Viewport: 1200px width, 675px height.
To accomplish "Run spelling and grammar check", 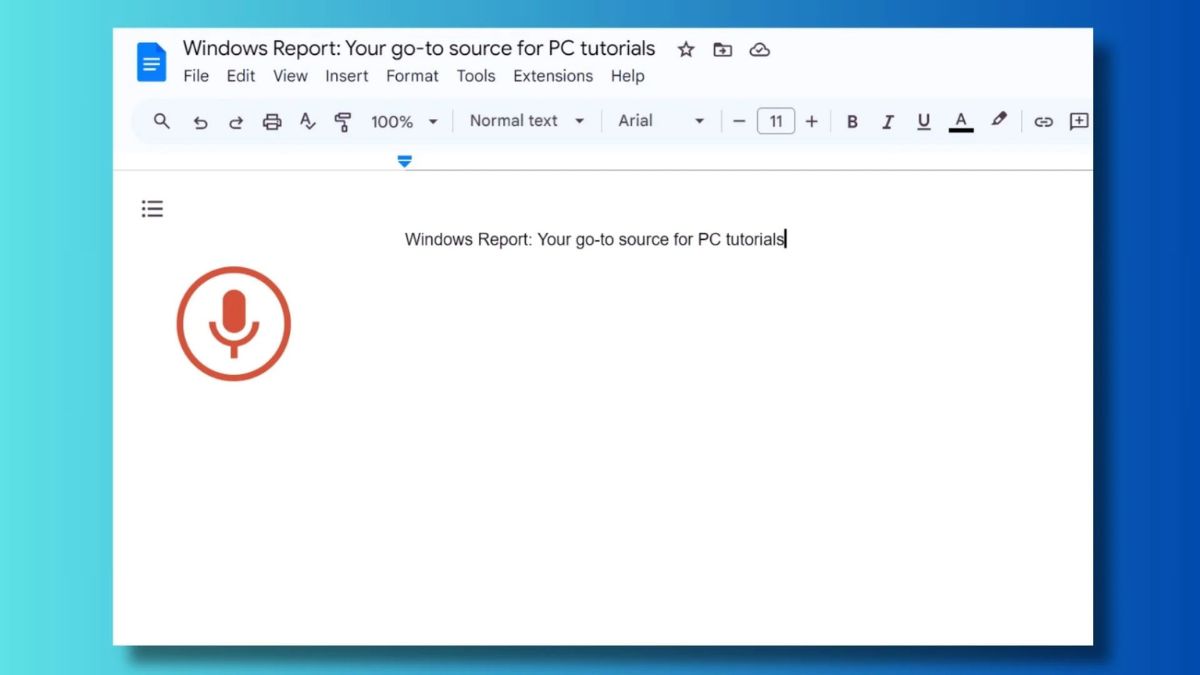I will coord(308,122).
